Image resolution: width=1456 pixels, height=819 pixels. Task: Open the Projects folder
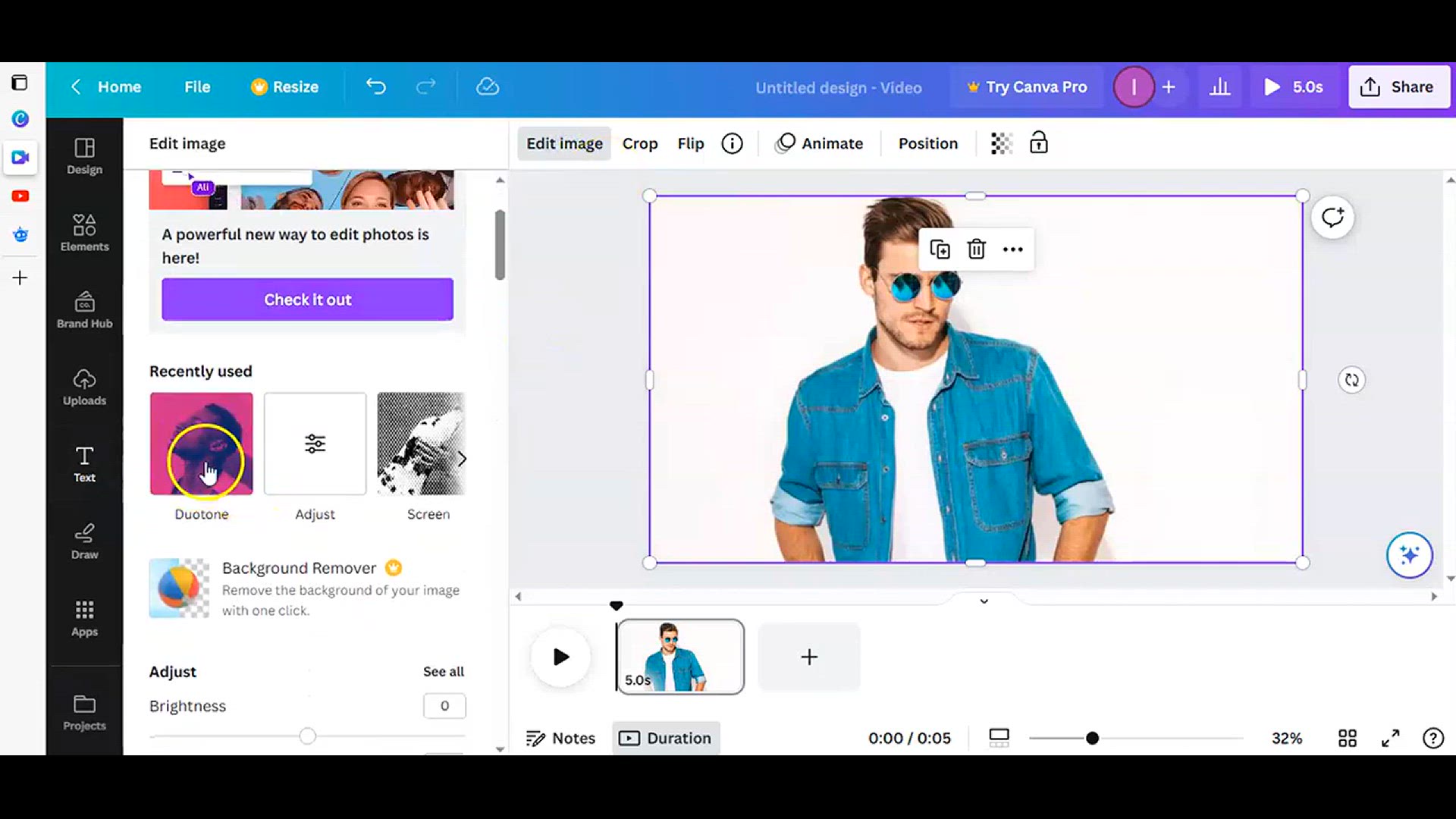coord(84,712)
